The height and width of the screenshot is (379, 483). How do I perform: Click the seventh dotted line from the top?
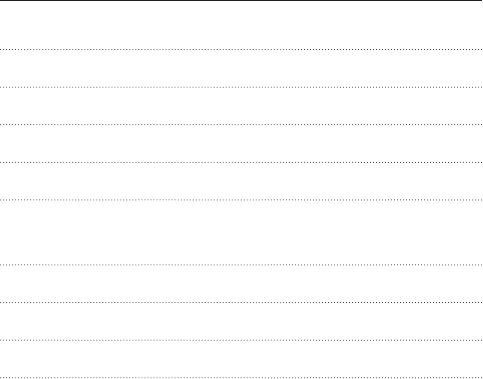point(241,303)
